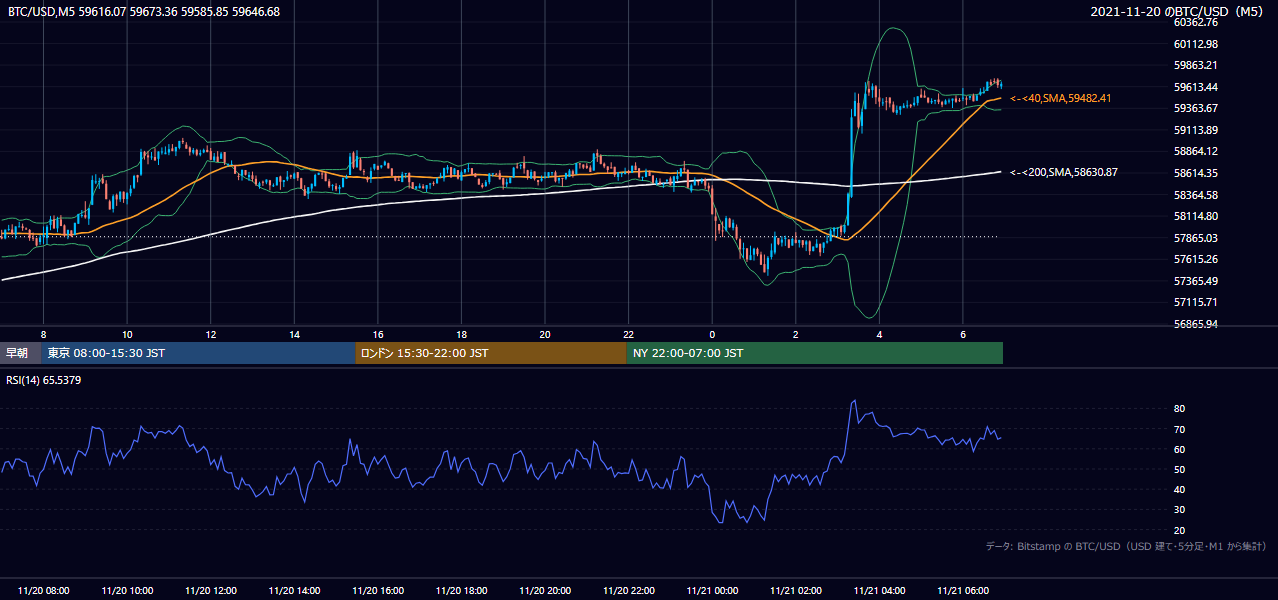Click the 11/20 18:00 time label
This screenshot has height=600, width=1278.
click(461, 591)
